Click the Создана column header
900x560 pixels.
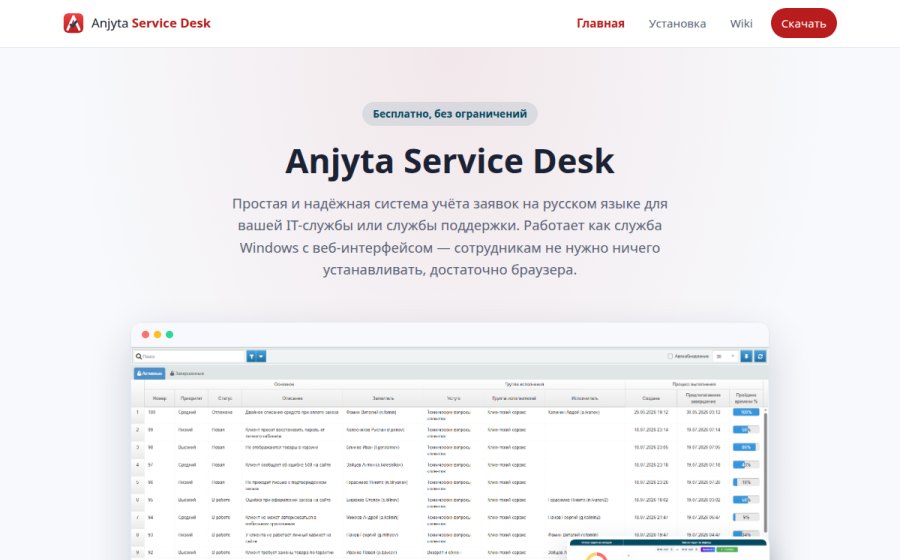[x=651, y=398]
